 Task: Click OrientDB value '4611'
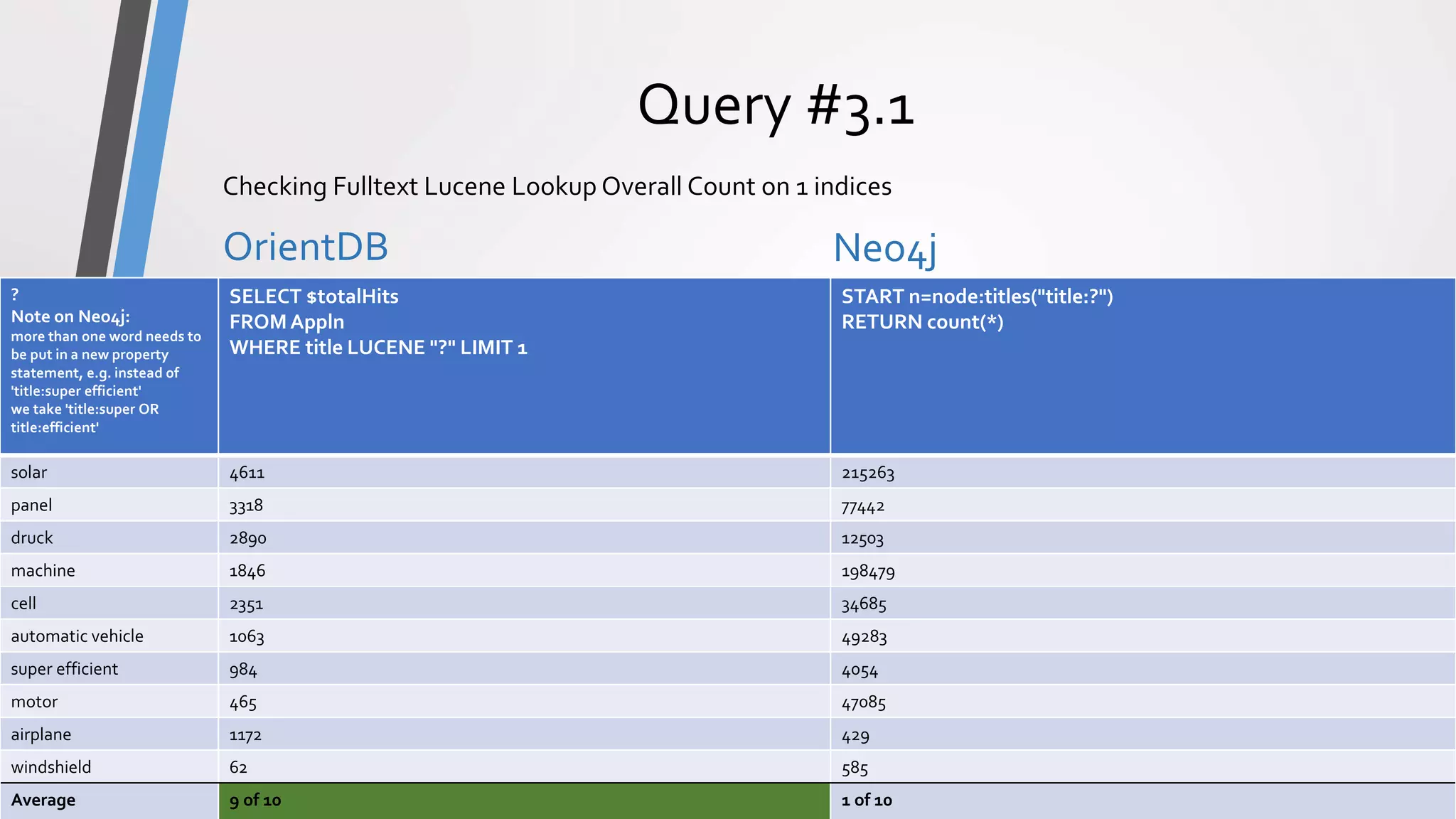coord(247,473)
